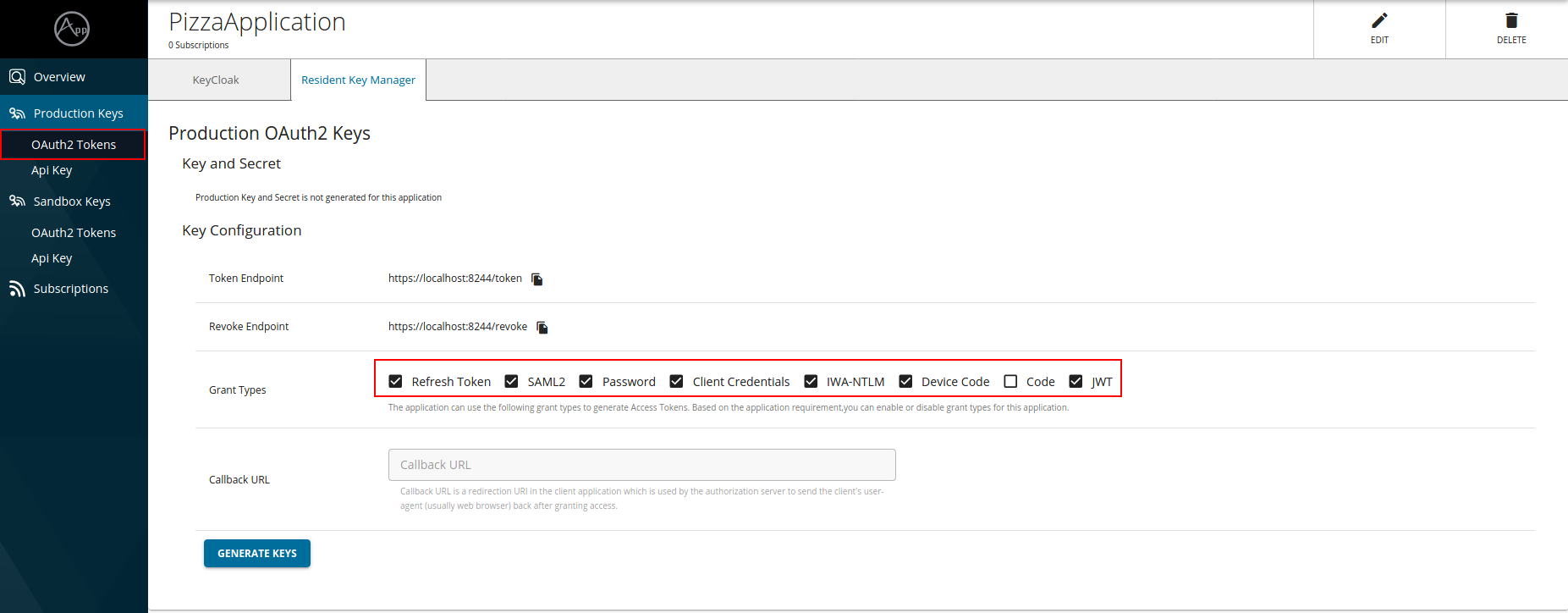This screenshot has width=1568, height=613.
Task: Open OAuth2 Tokens under Sandbox Keys
Action: pyautogui.click(x=74, y=233)
